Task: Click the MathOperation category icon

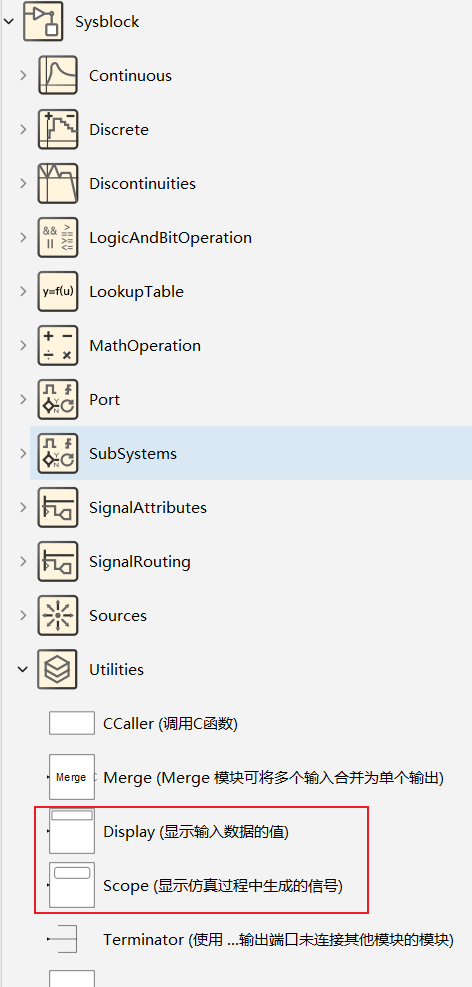Action: (58, 346)
